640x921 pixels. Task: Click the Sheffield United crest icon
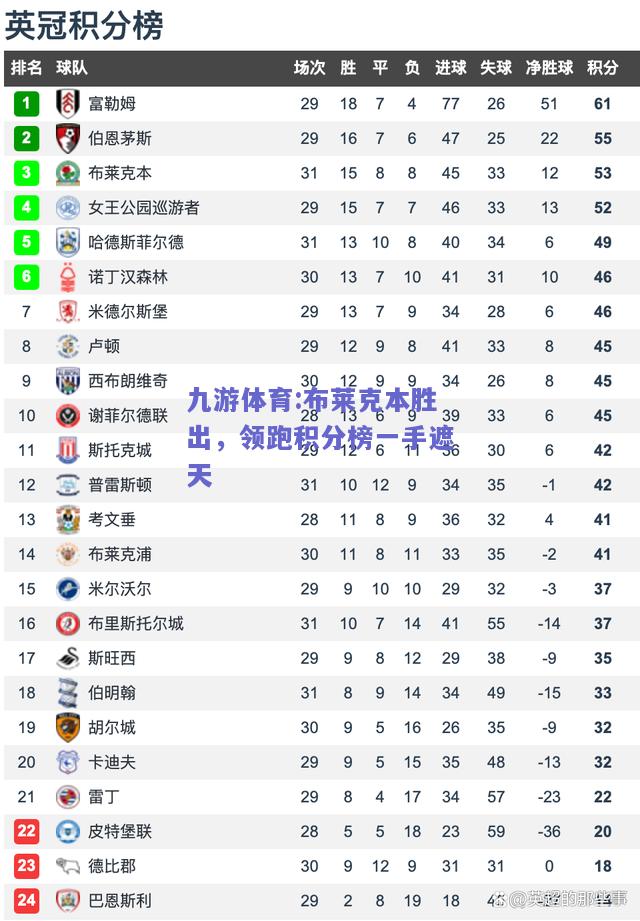(68, 415)
